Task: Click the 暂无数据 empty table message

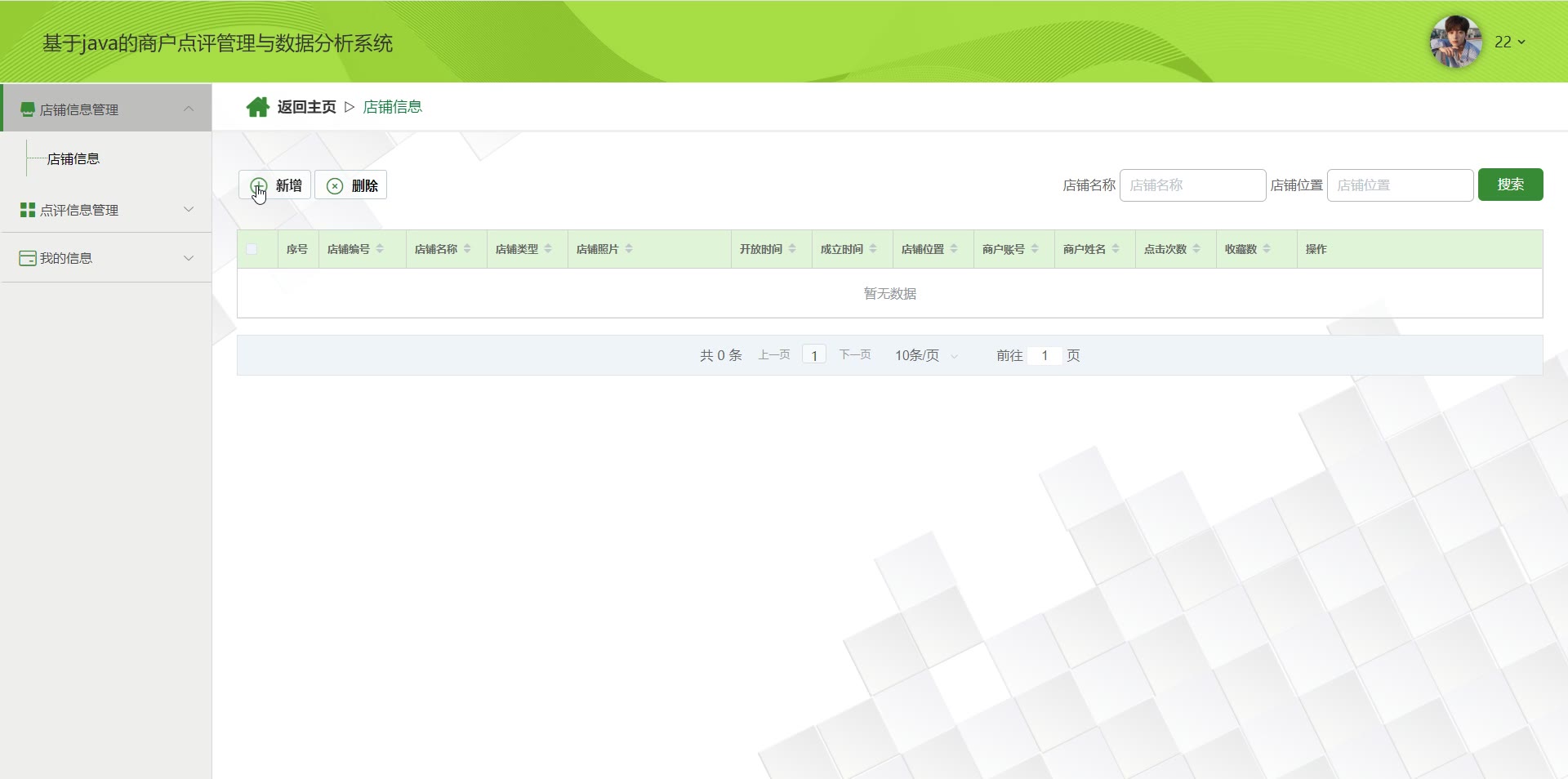Action: point(890,293)
